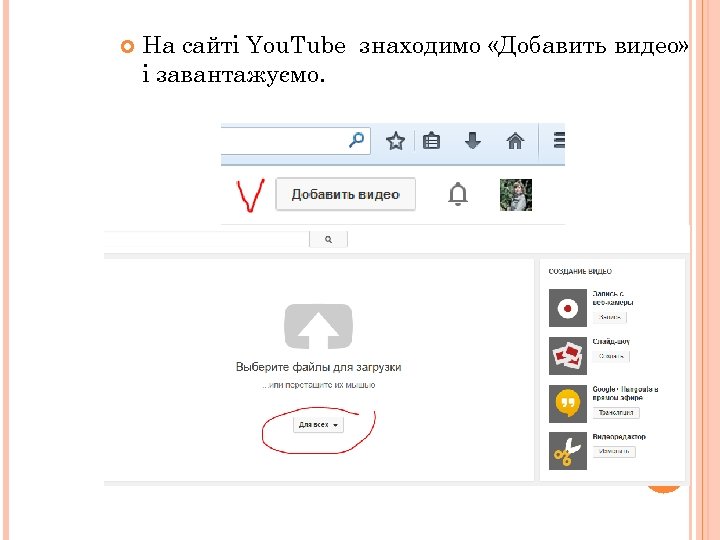Click the YouTube search button
The image size is (720, 540).
pos(328,239)
